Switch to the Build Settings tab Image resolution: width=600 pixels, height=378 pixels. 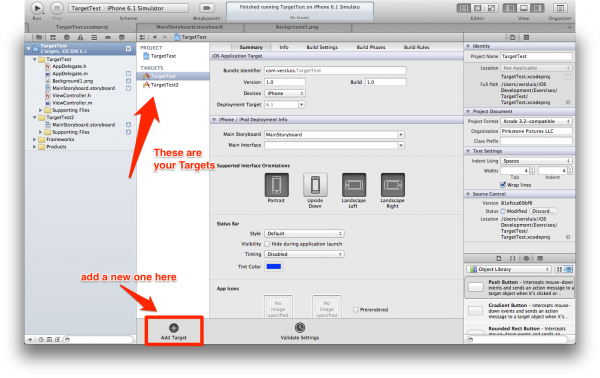322,47
